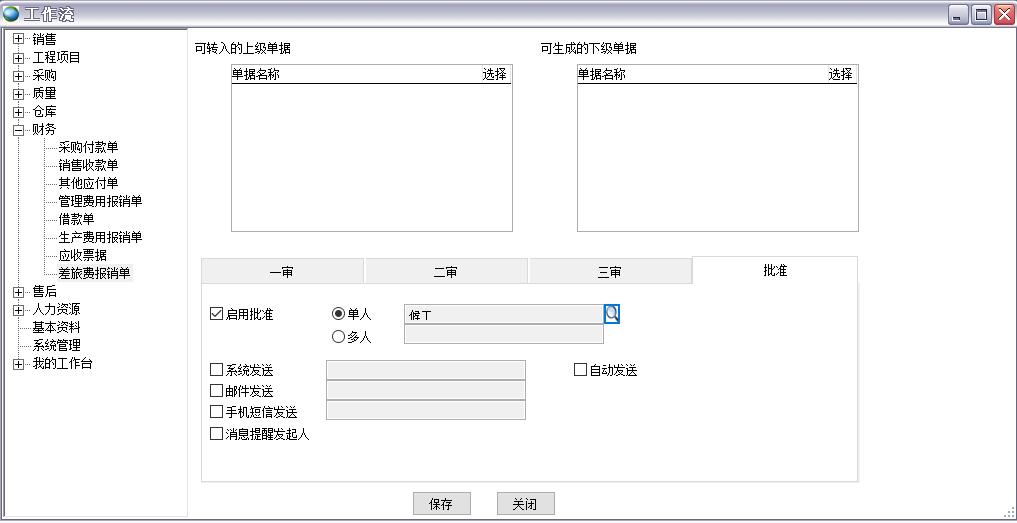Screen dimensions: 1017x523
Task: Click the 单人 approver name input field
Action: pos(503,314)
